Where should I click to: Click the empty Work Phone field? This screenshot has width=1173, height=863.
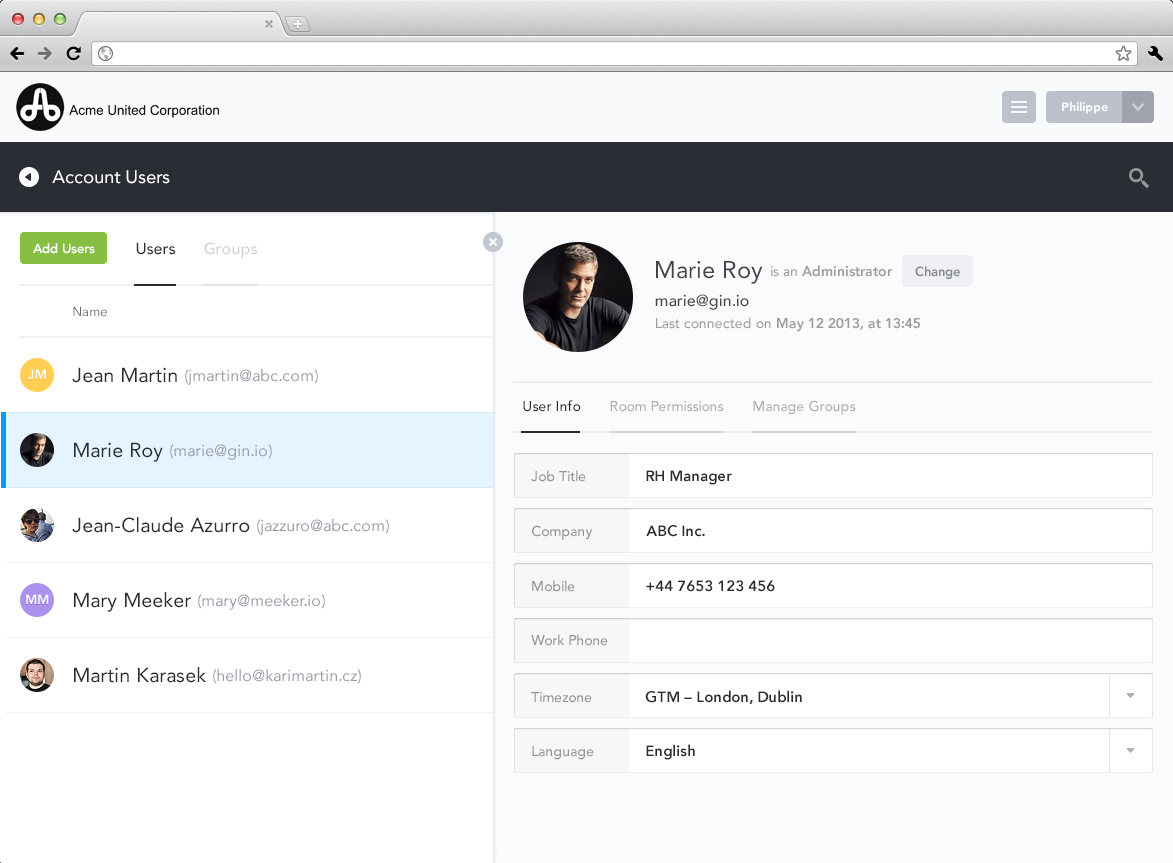point(889,640)
